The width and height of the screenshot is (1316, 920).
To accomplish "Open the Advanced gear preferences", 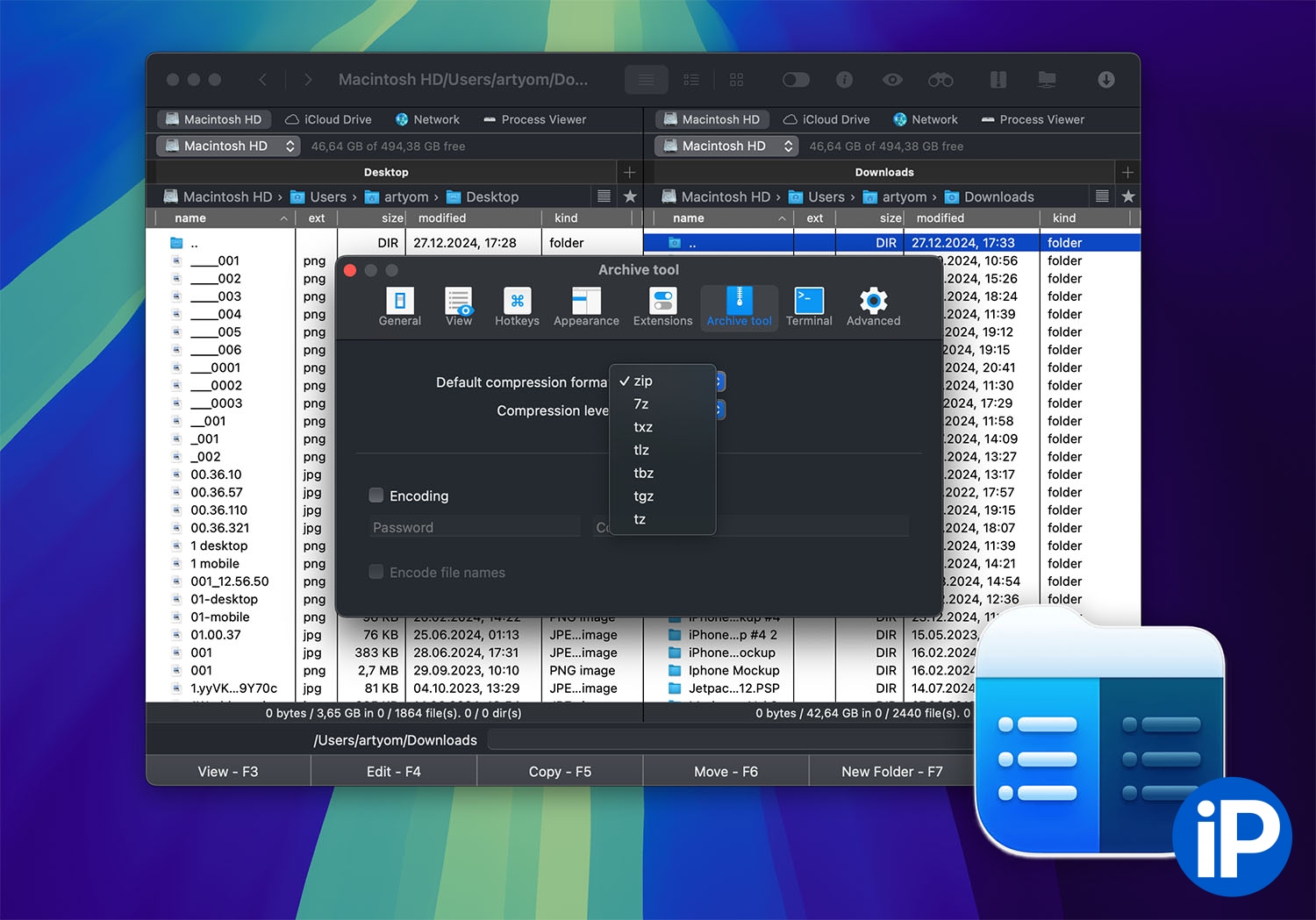I will [873, 307].
